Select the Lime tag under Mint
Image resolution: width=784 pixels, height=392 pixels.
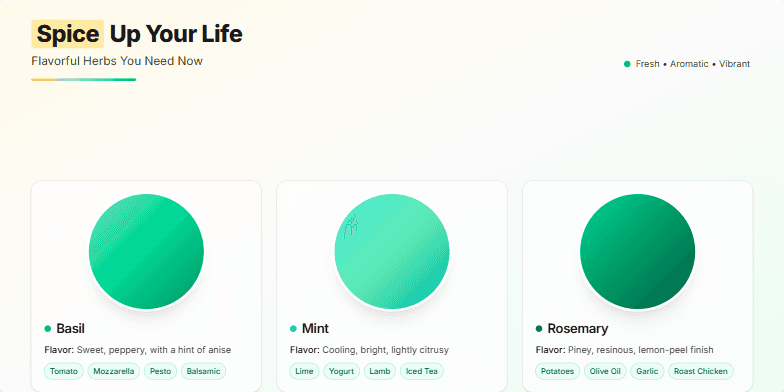pyautogui.click(x=304, y=371)
